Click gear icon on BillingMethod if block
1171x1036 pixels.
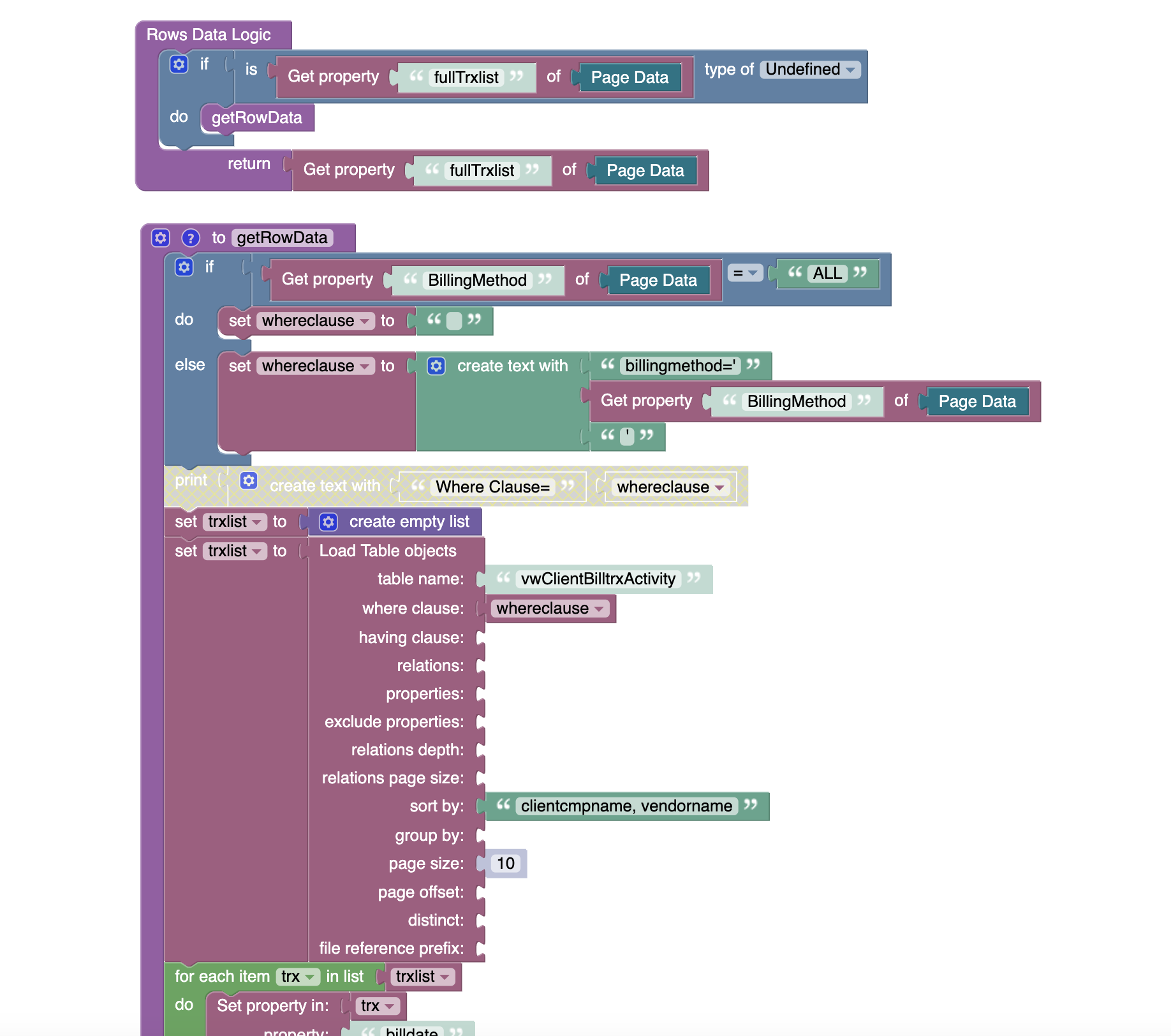click(184, 267)
